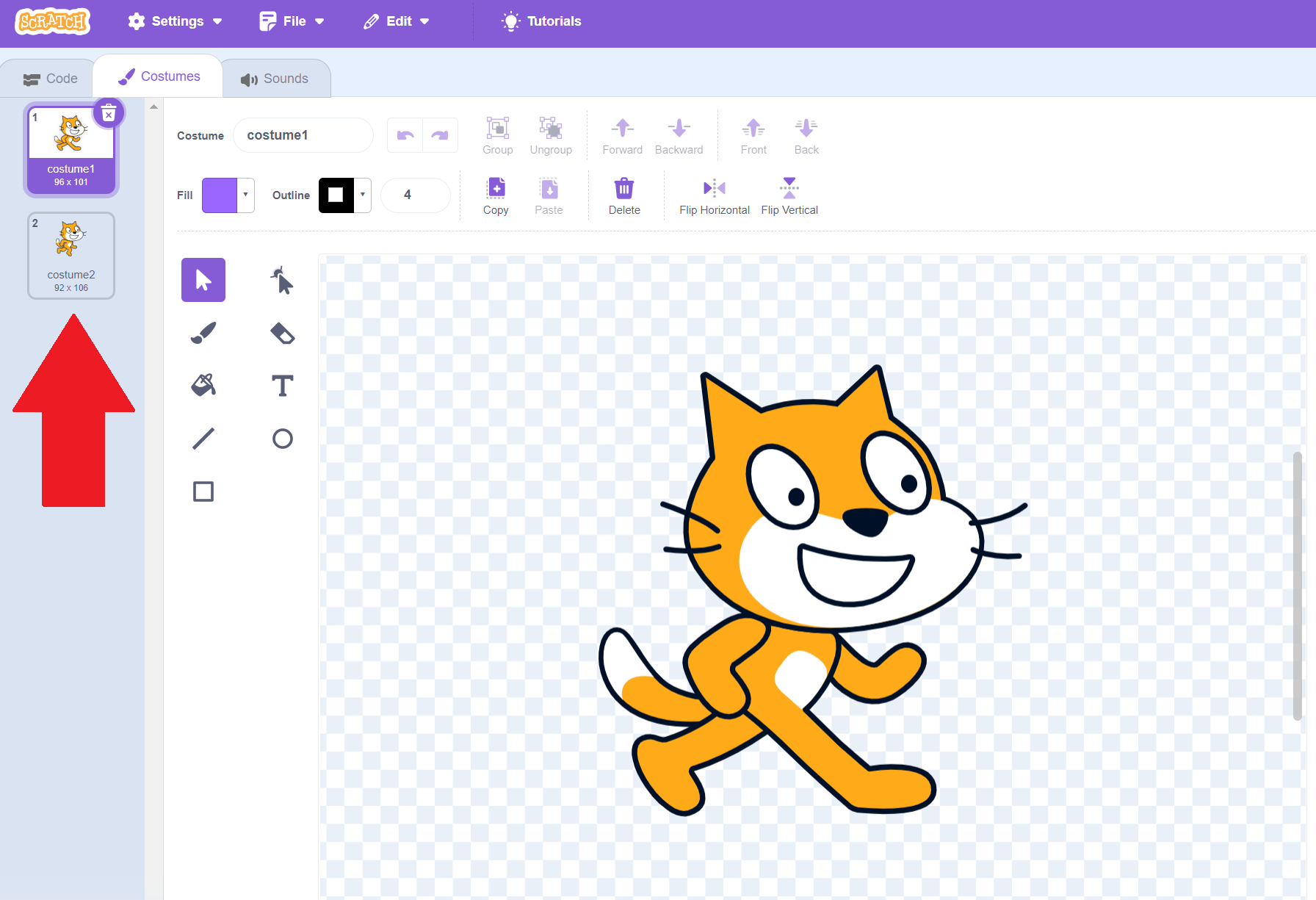Move selection Forward one layer
This screenshot has height=900, width=1316.
tap(623, 136)
